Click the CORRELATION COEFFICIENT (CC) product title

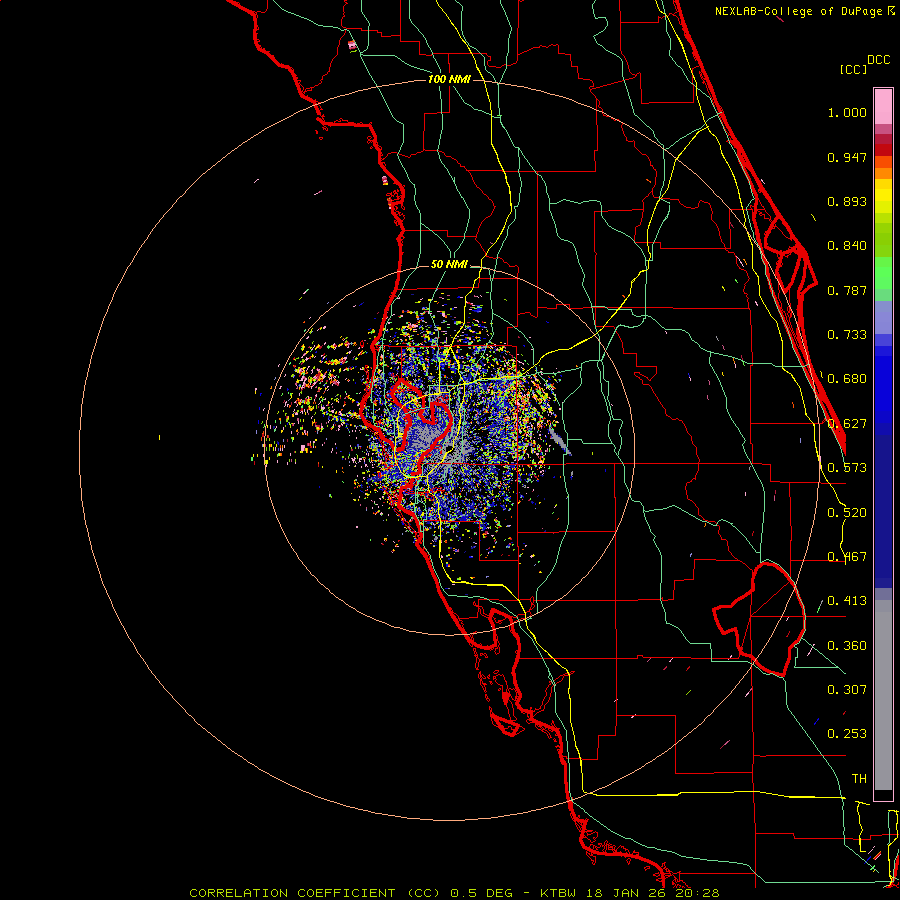(x=315, y=893)
